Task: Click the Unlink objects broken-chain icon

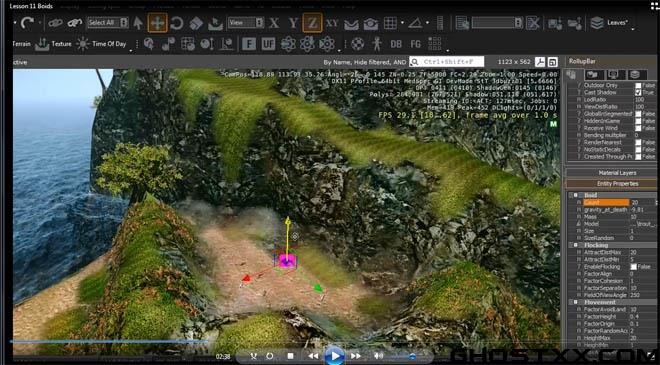Action: 75,23
